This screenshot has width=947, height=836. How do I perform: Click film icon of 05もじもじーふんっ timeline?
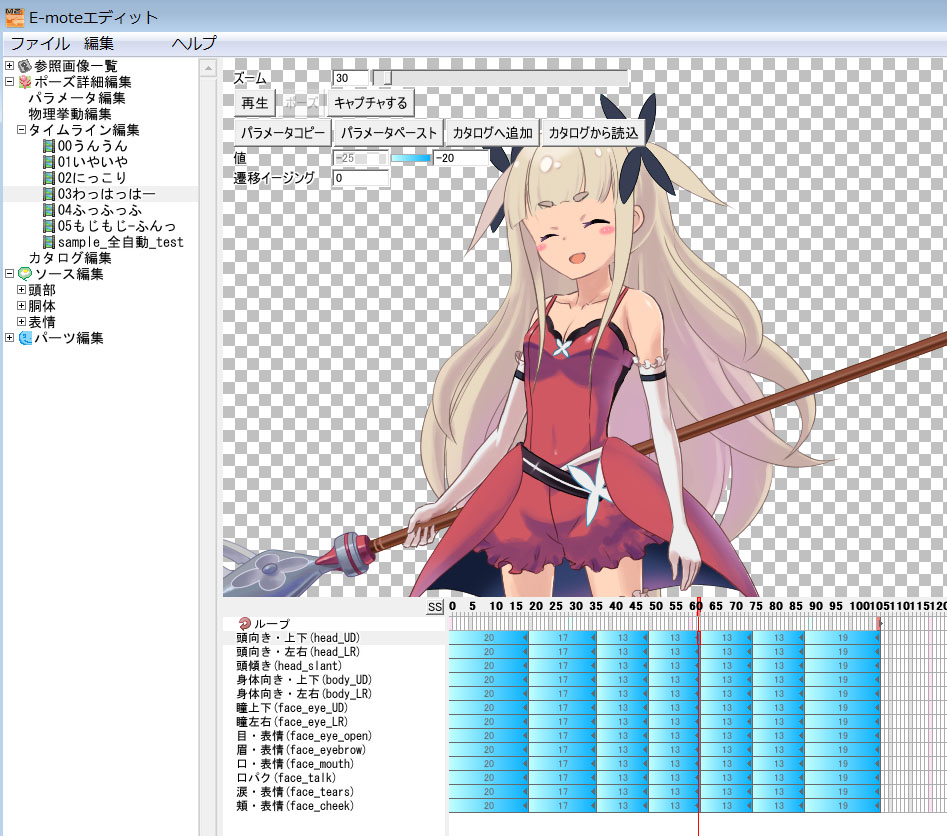49,226
